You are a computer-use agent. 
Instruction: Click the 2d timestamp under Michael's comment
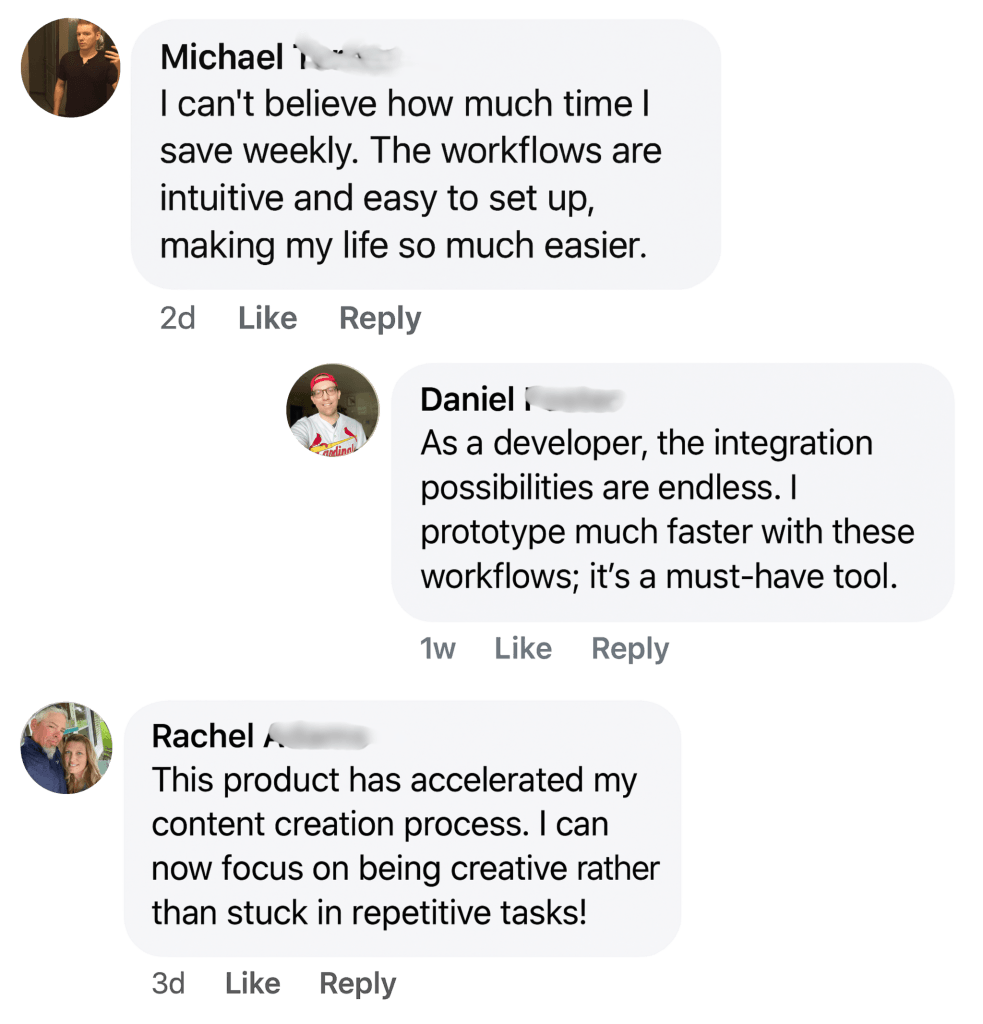(x=177, y=319)
